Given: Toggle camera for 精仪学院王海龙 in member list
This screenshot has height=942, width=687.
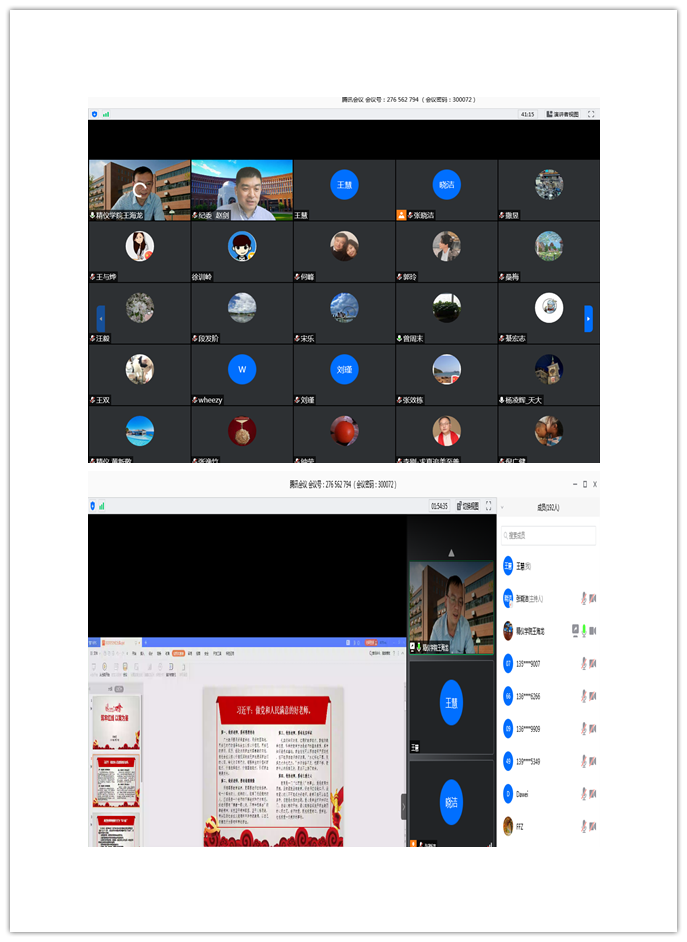Looking at the screenshot, I should pos(593,631).
